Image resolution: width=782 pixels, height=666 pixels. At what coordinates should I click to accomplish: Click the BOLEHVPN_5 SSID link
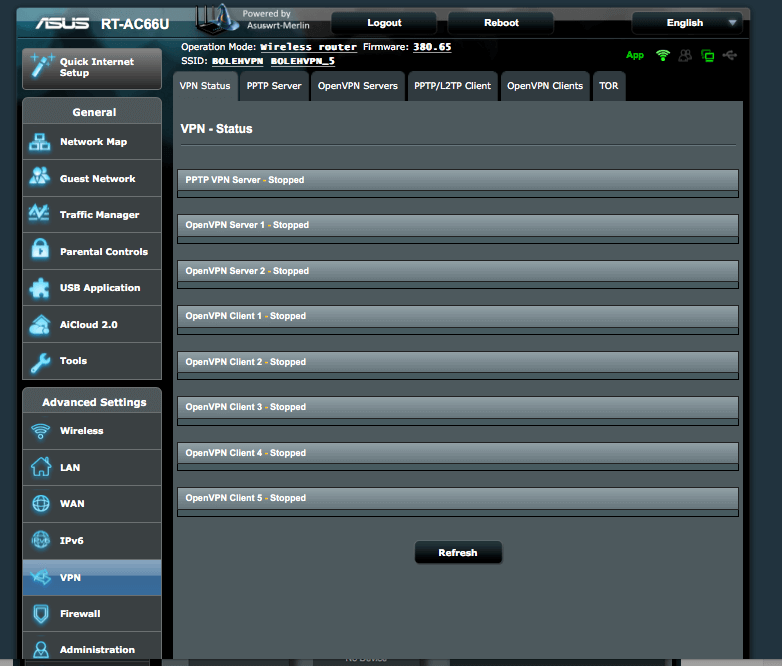pos(303,61)
